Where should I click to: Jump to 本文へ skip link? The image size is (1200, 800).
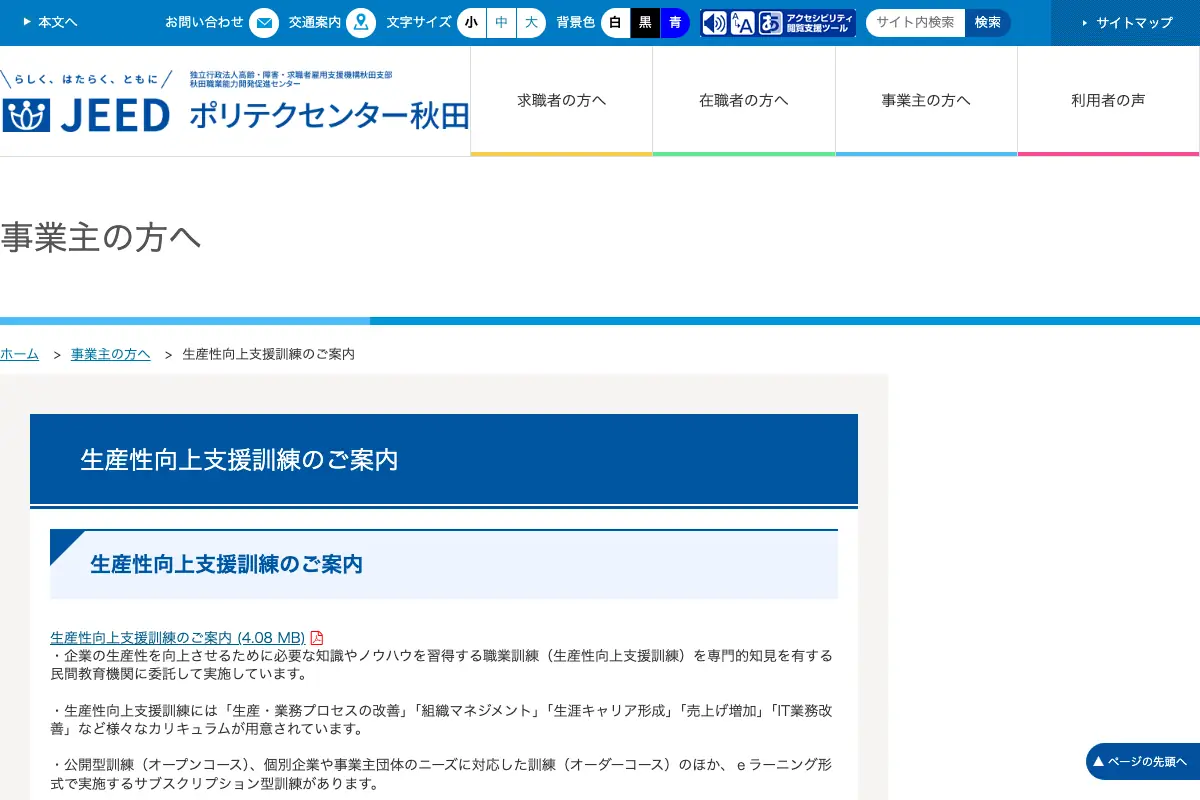point(50,22)
